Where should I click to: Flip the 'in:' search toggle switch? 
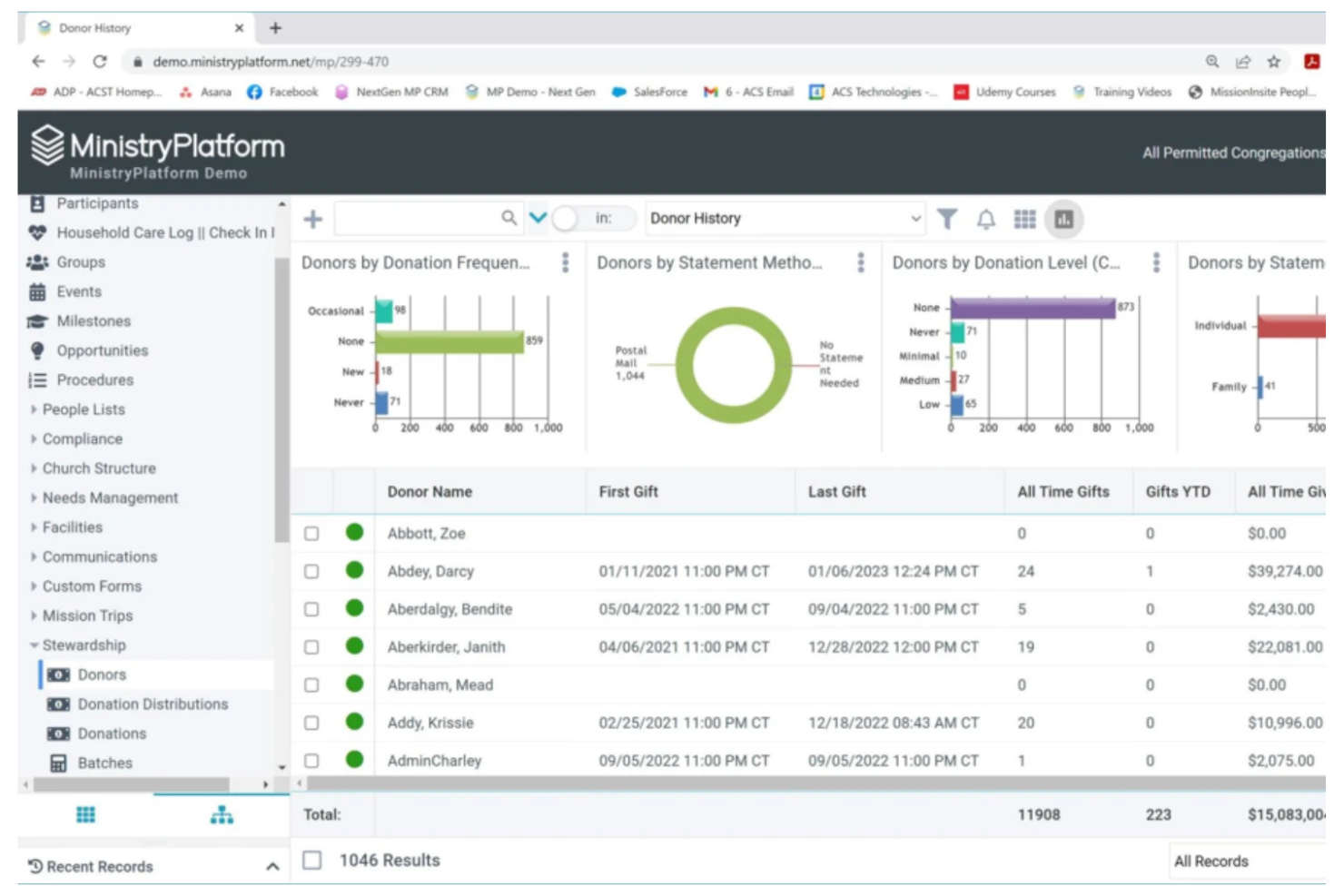point(562,218)
